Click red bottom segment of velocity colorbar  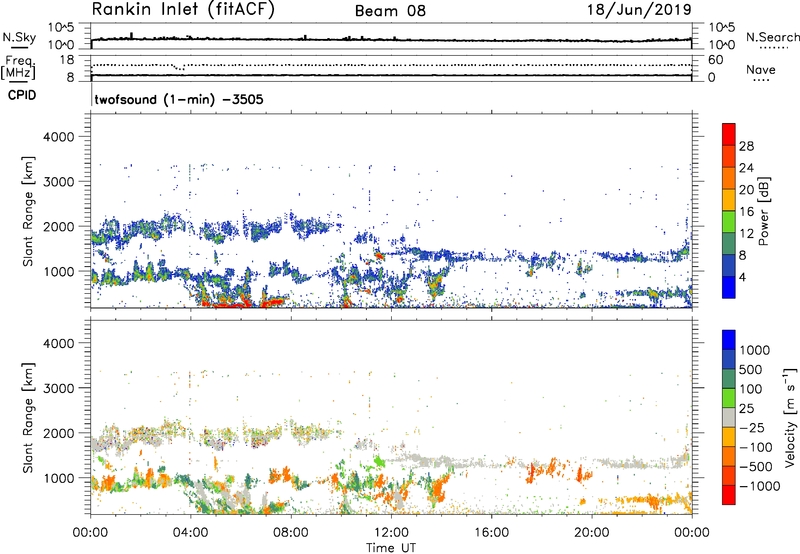tap(729, 495)
